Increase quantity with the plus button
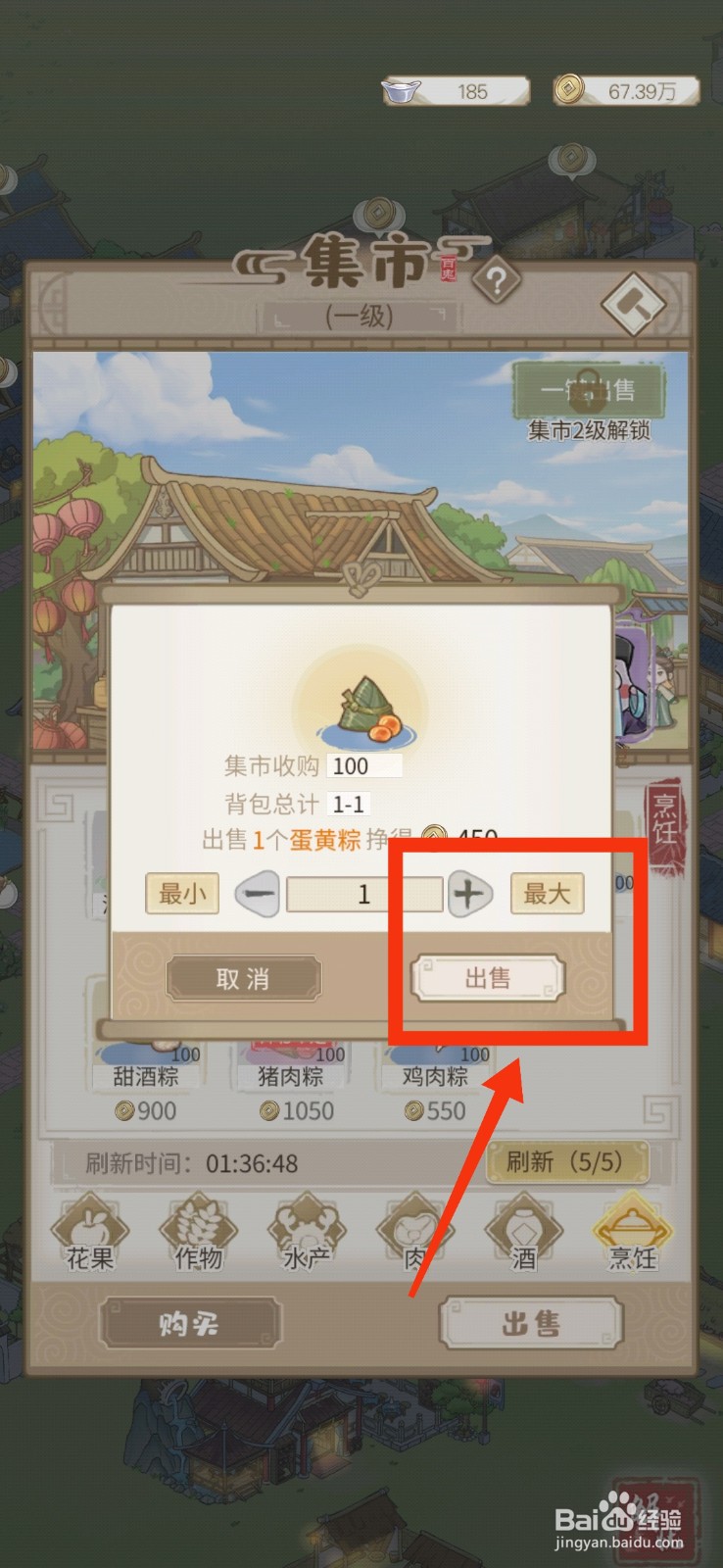Screen dimensions: 723x1568 pyautogui.click(x=469, y=894)
